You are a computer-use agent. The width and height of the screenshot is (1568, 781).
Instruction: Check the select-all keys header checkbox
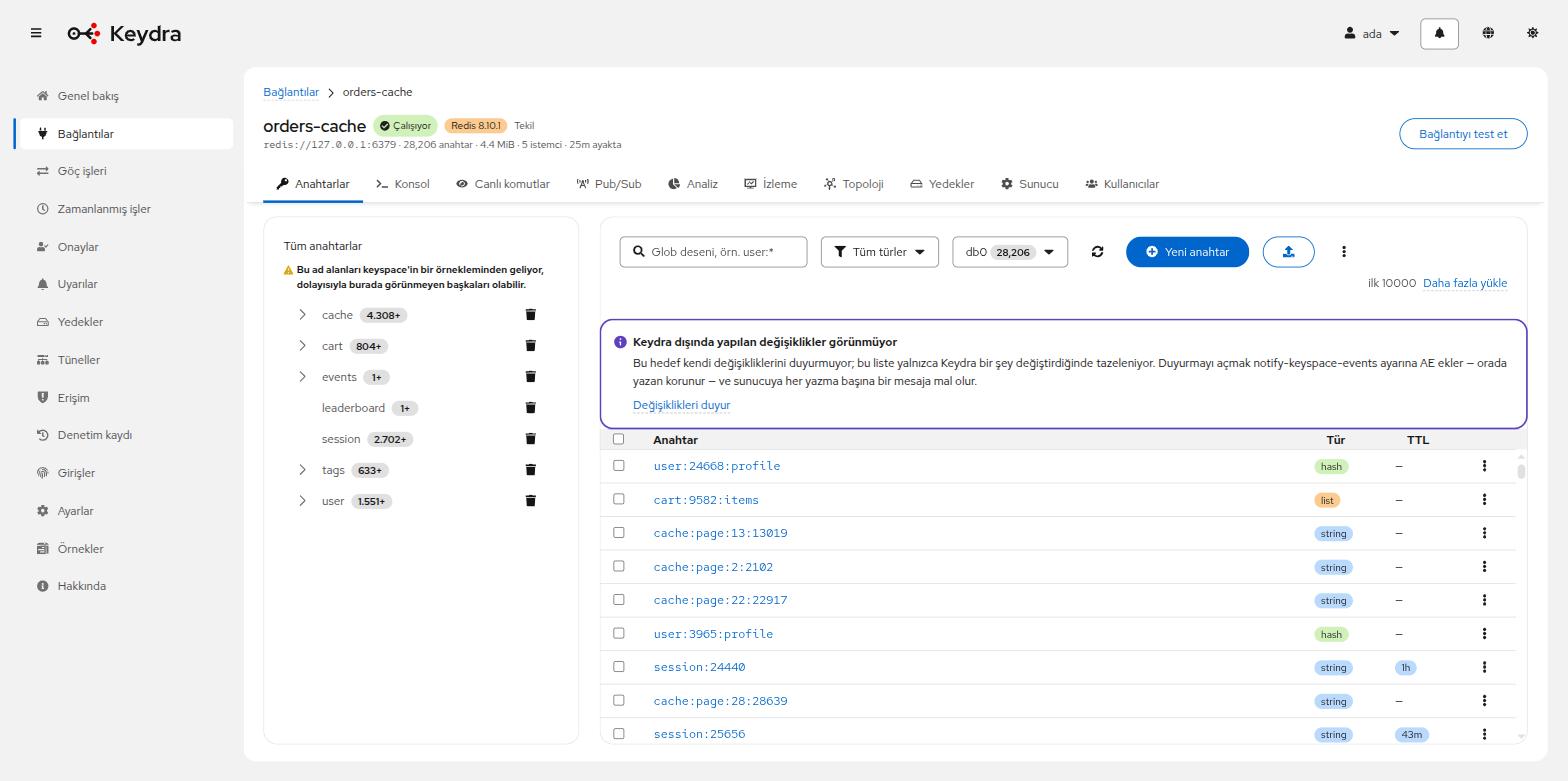[x=618, y=439]
